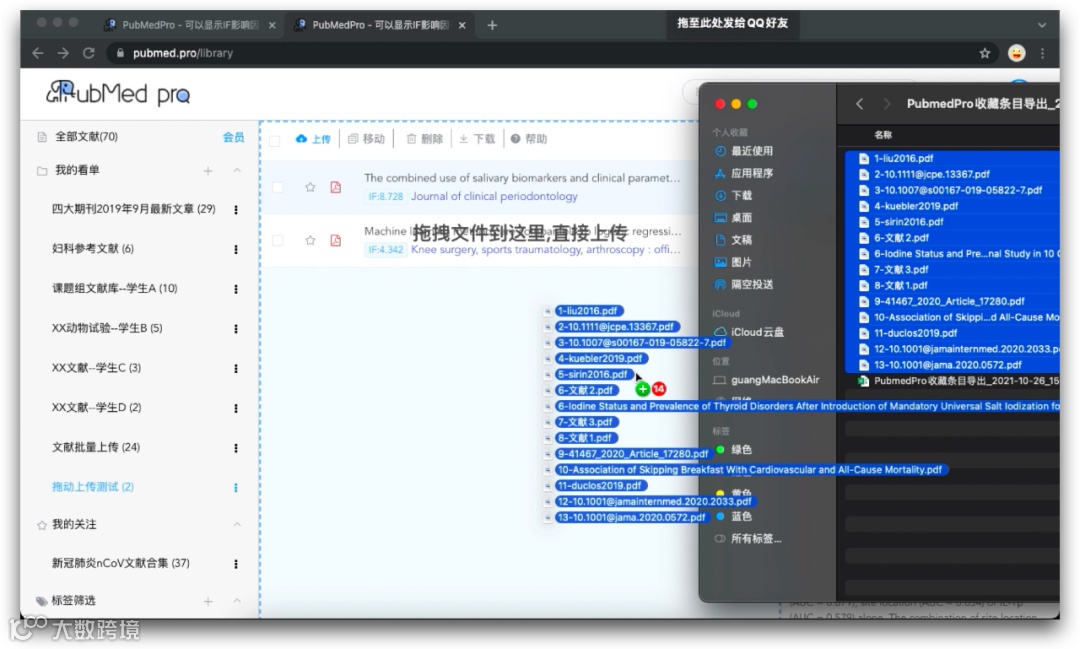The height and width of the screenshot is (649, 1080).
Task: Open options menu for 文献批量上传 (24)
Action: 236,448
